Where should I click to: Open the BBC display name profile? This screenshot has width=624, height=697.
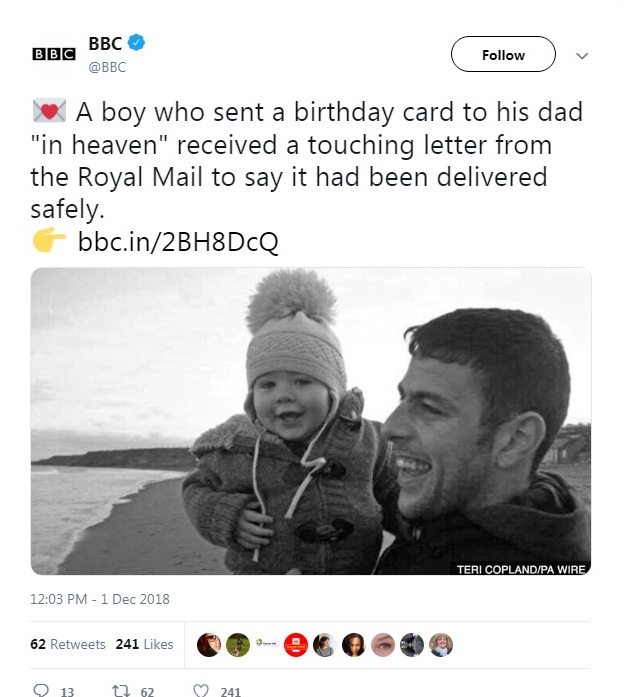coord(105,43)
